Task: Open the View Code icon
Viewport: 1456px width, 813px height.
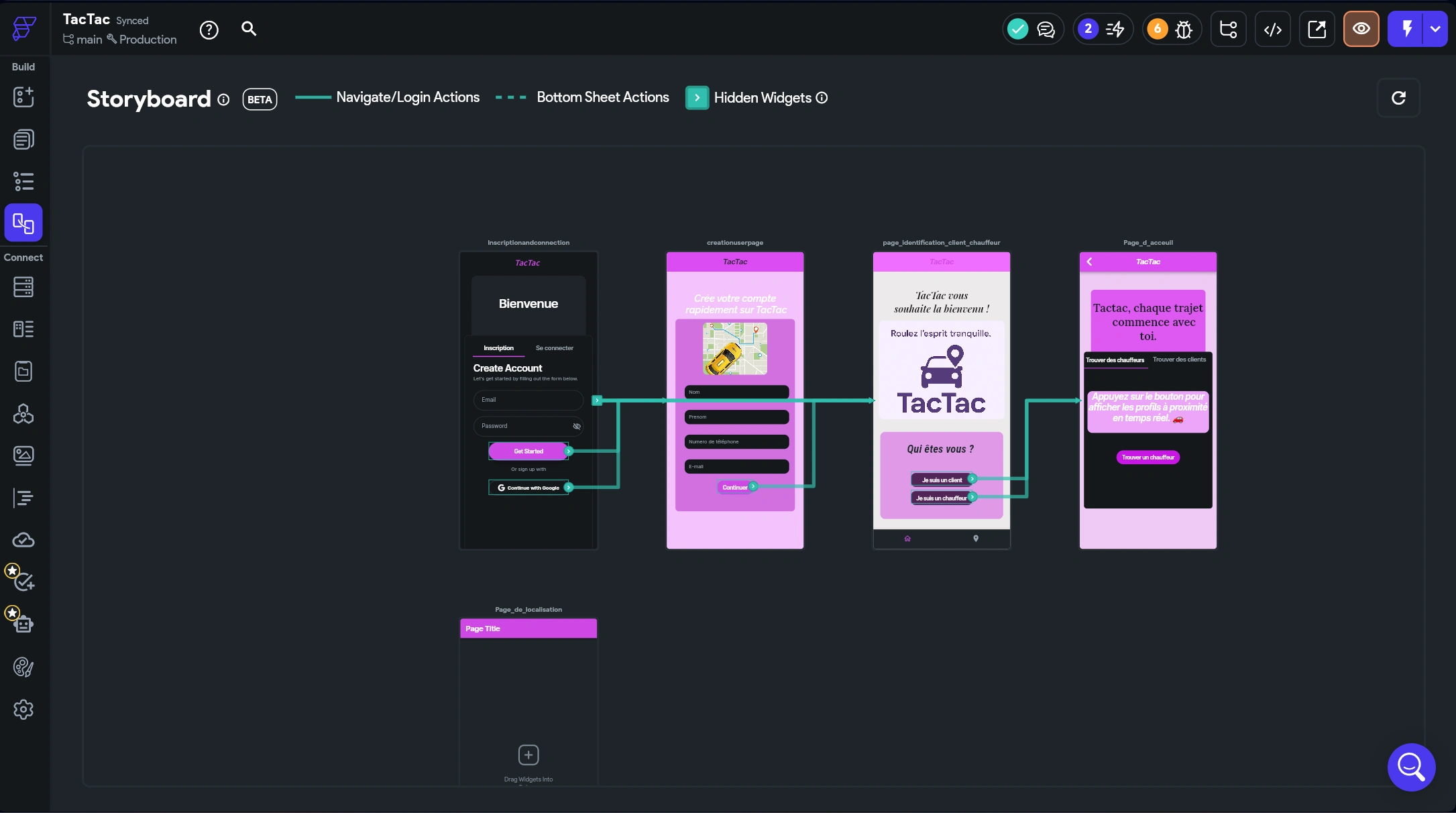Action: click(1272, 29)
